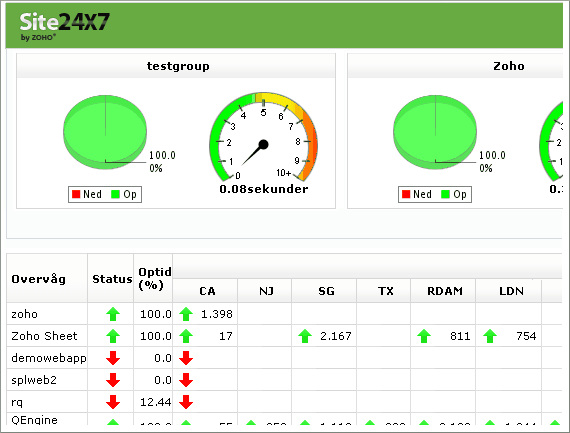Click the Overvåg column header
This screenshot has height=433, width=570.
pos(39,279)
